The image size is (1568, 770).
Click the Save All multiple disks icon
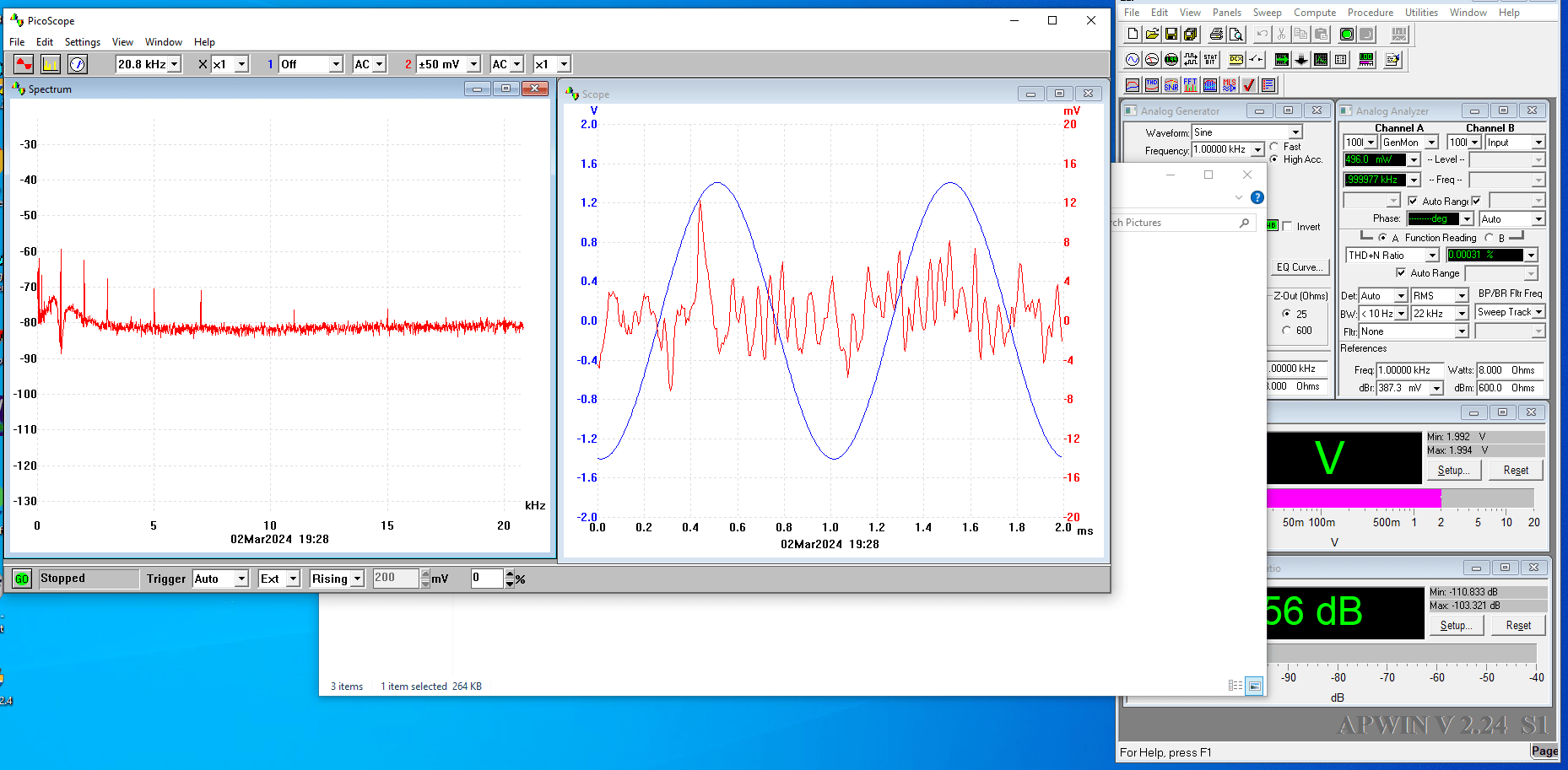click(x=1191, y=34)
